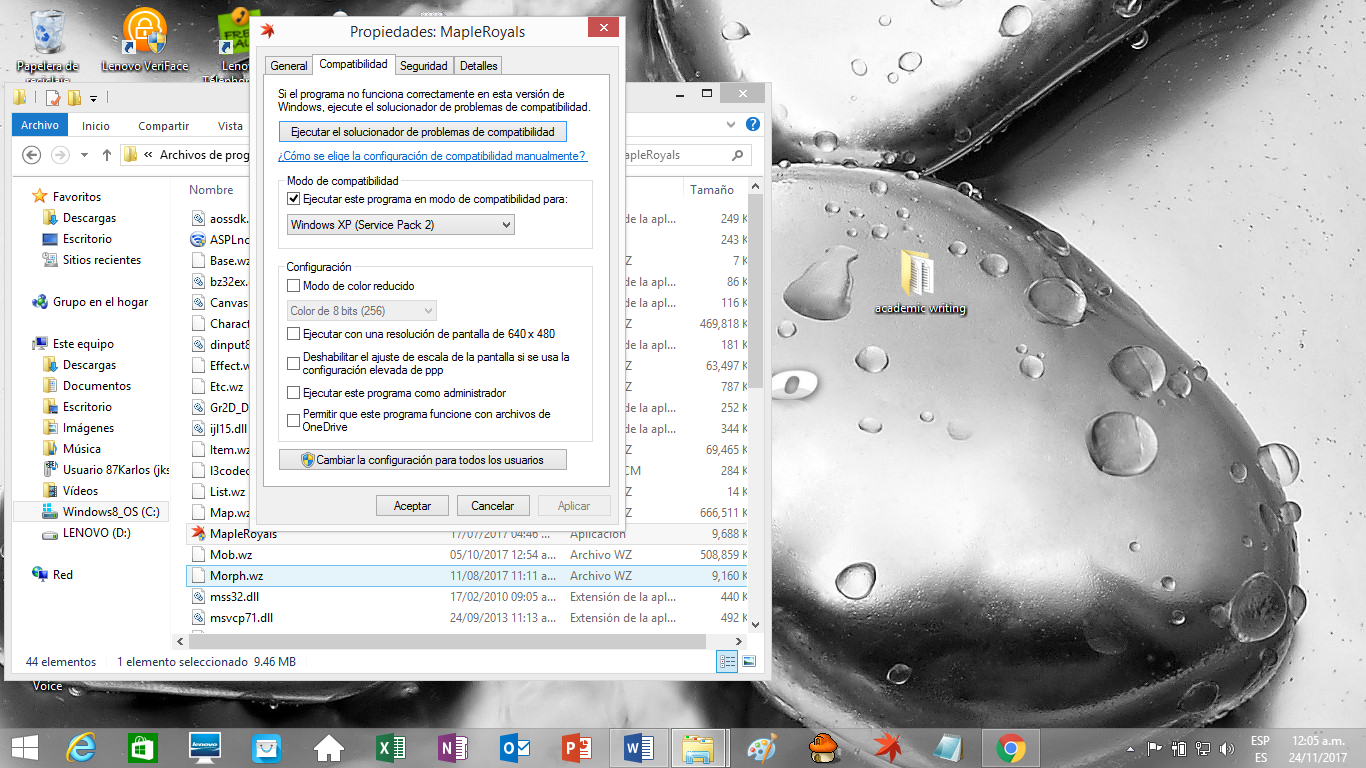
Task: Sort files by Nombre column header
Action: coord(212,190)
